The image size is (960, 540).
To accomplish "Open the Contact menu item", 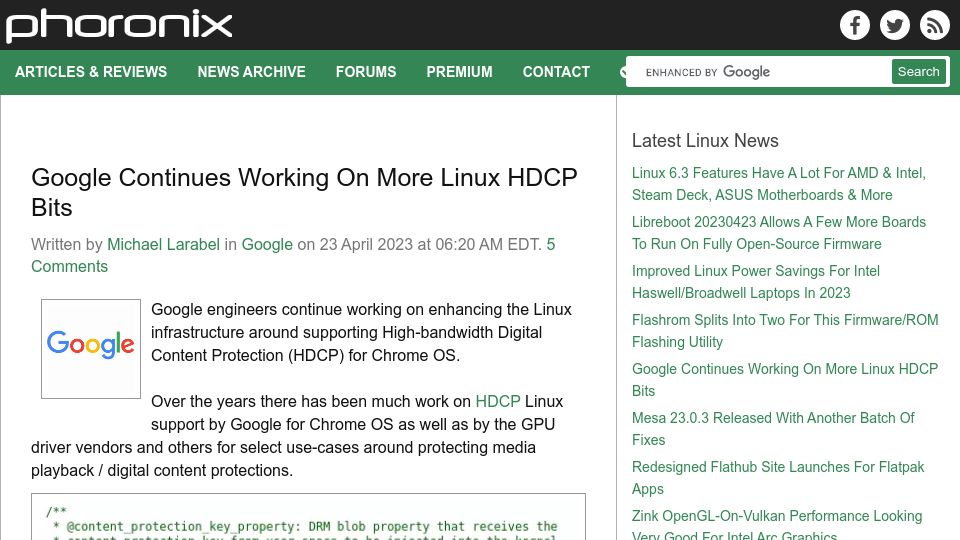I will pyautogui.click(x=556, y=72).
